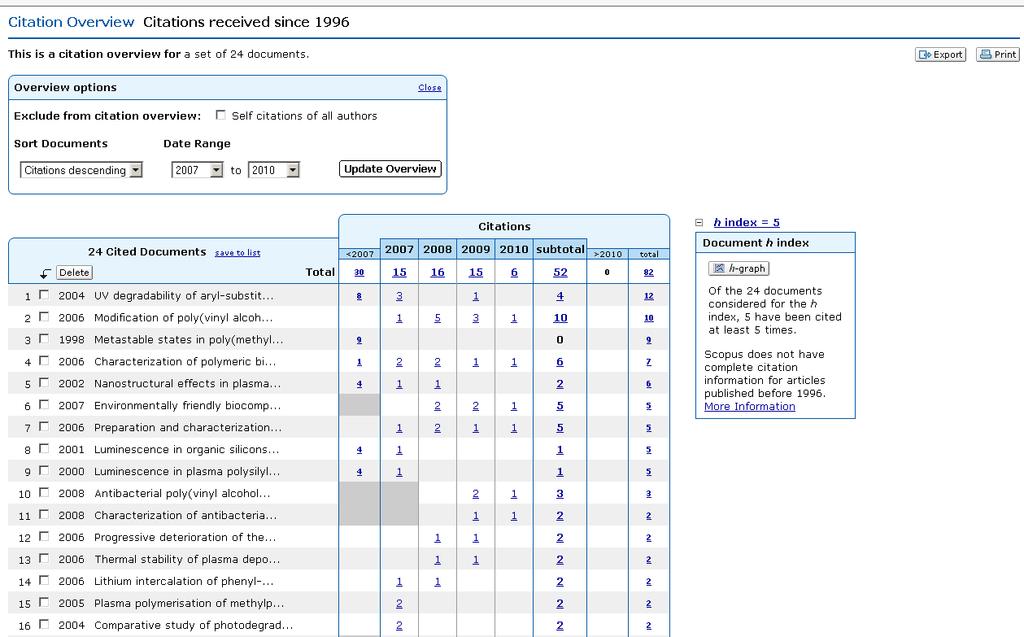Select the 'UV degradability of aryl-substit...' title
This screenshot has width=1024, height=637.
(x=184, y=296)
